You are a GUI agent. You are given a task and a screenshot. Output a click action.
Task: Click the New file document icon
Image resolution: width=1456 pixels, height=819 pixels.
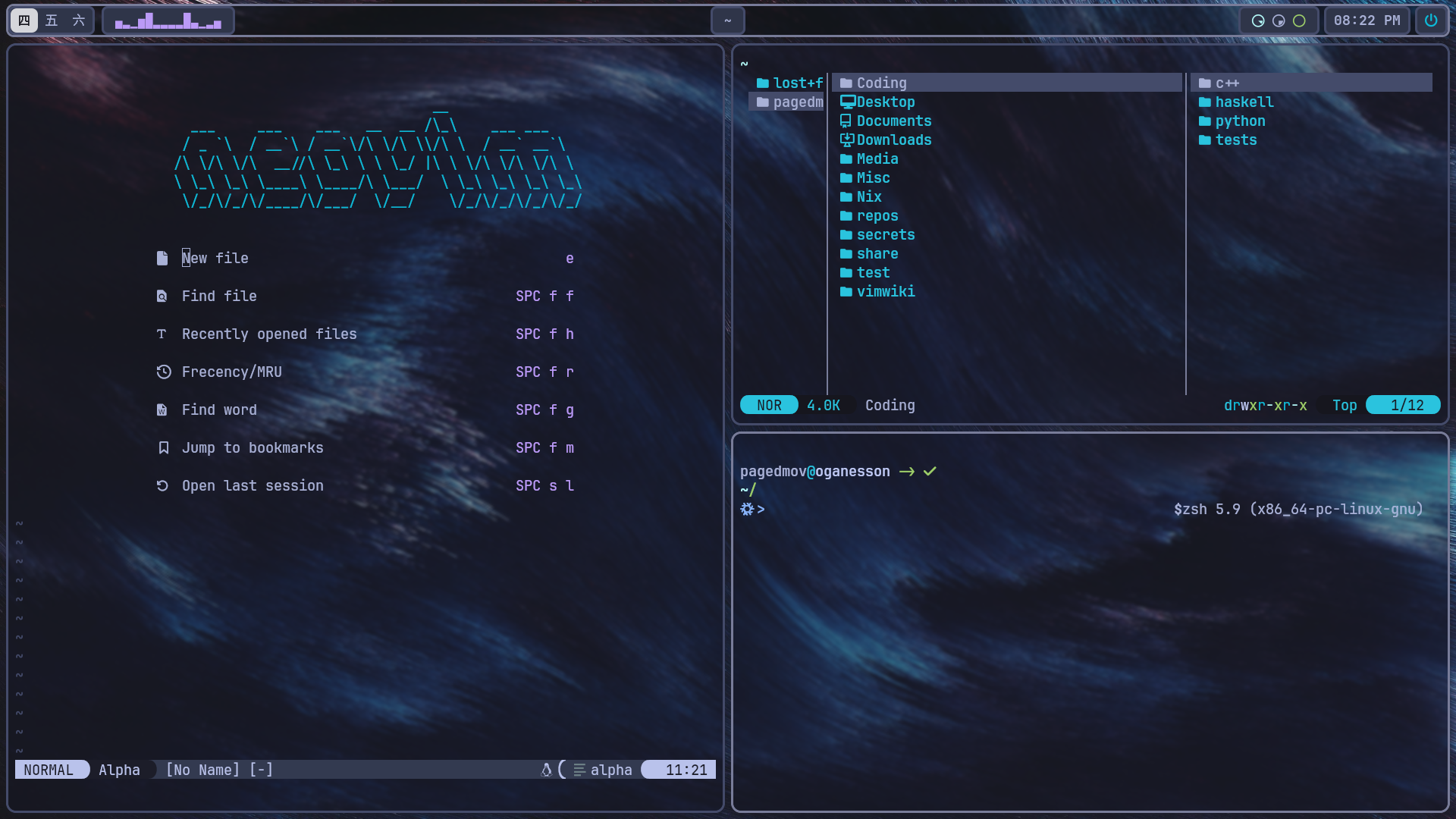pos(162,258)
